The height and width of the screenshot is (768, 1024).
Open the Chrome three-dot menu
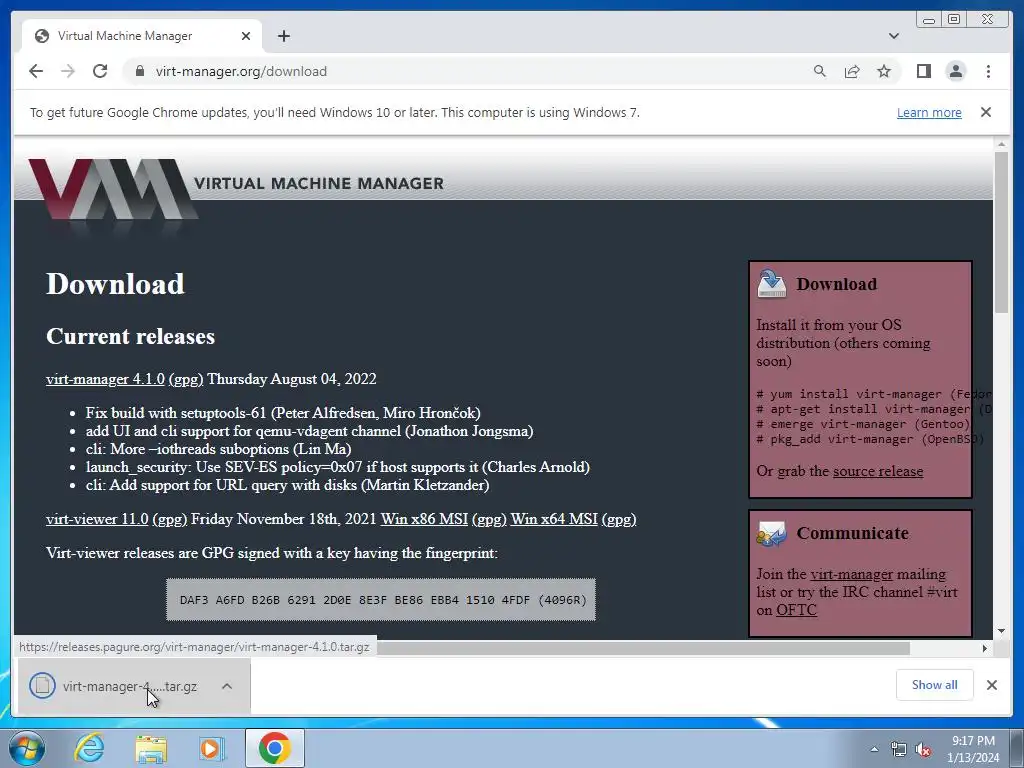click(988, 71)
